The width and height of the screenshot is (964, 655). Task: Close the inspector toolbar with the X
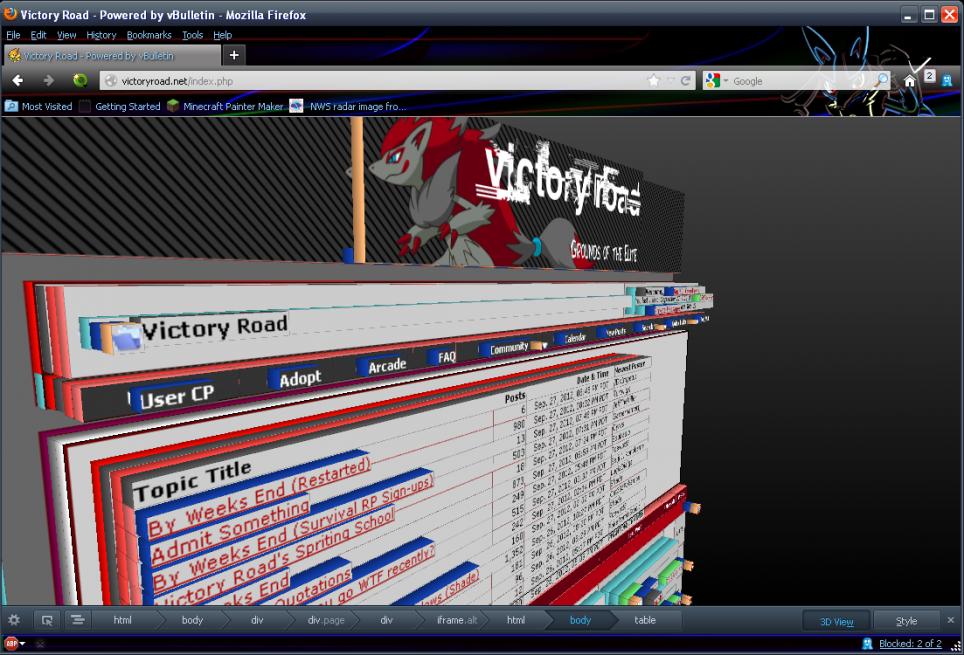pyautogui.click(x=951, y=621)
